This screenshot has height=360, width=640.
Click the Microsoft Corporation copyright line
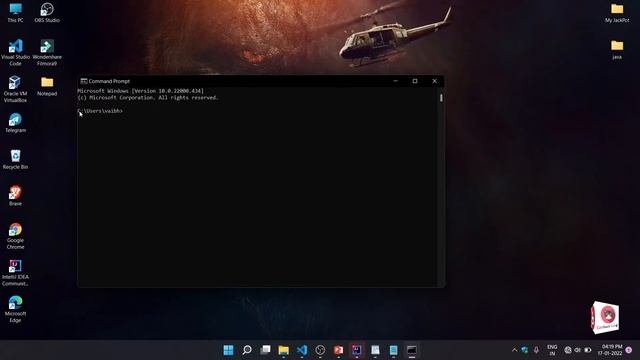148,98
